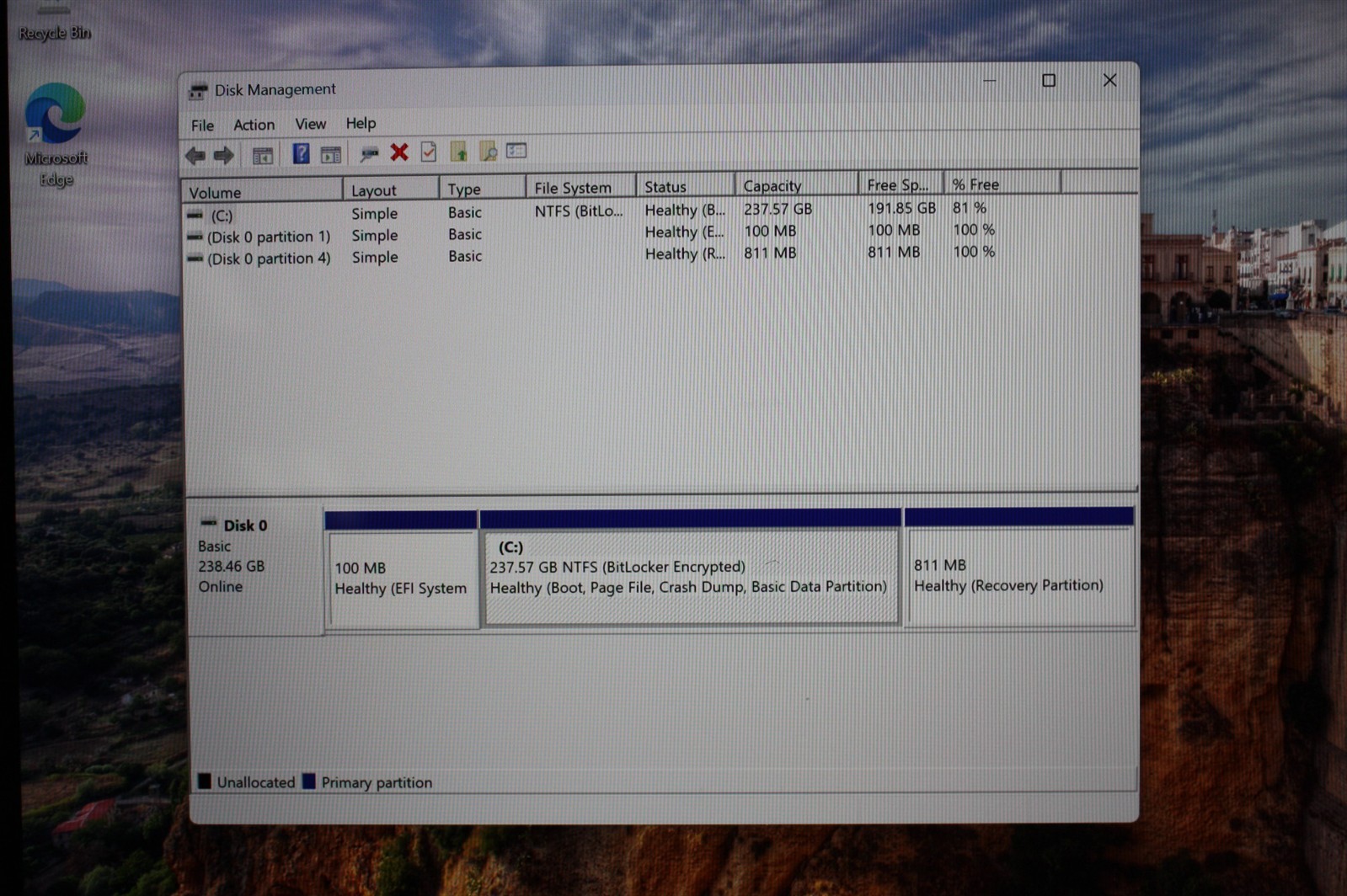Click Show/Hide Console Tree toolbar icon
This screenshot has width=1347, height=896.
click(x=263, y=155)
